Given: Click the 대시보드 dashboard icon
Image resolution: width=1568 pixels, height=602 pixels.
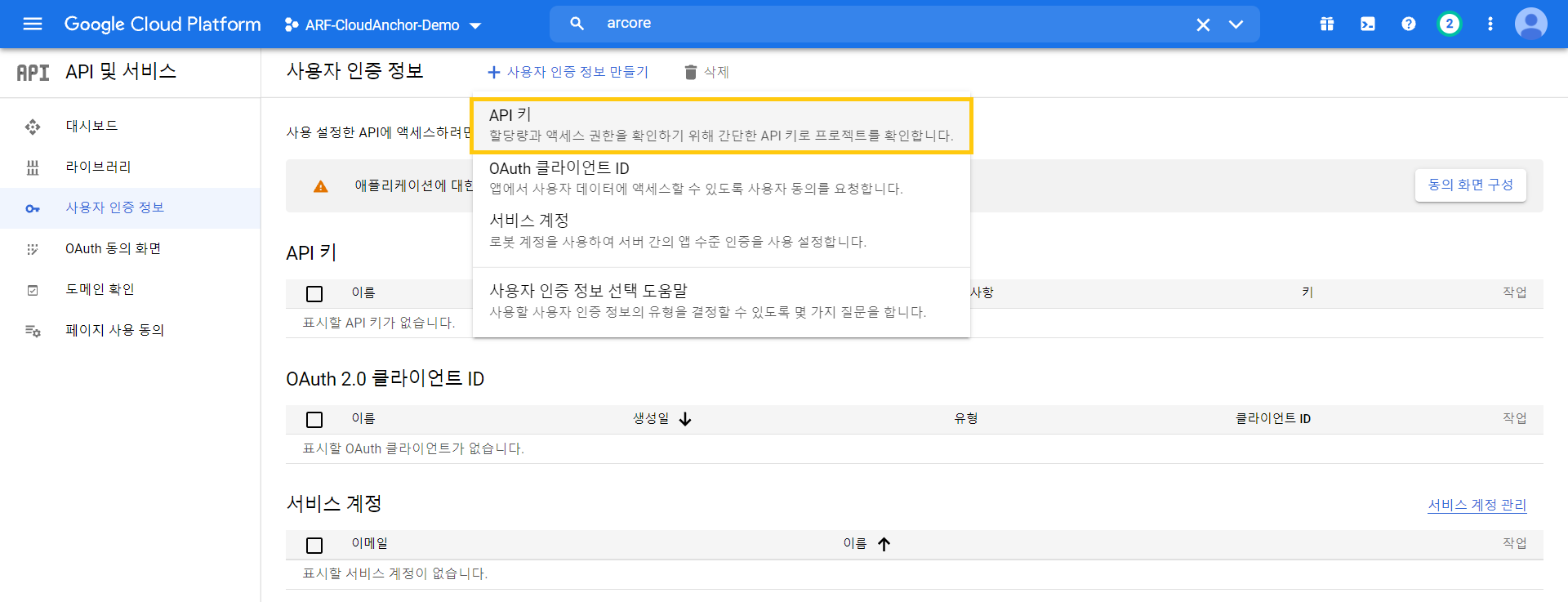Looking at the screenshot, I should pos(33,127).
